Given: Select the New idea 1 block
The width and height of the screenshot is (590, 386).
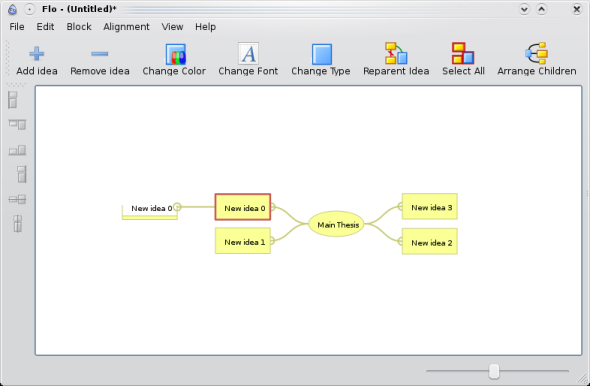Looking at the screenshot, I should [x=243, y=241].
